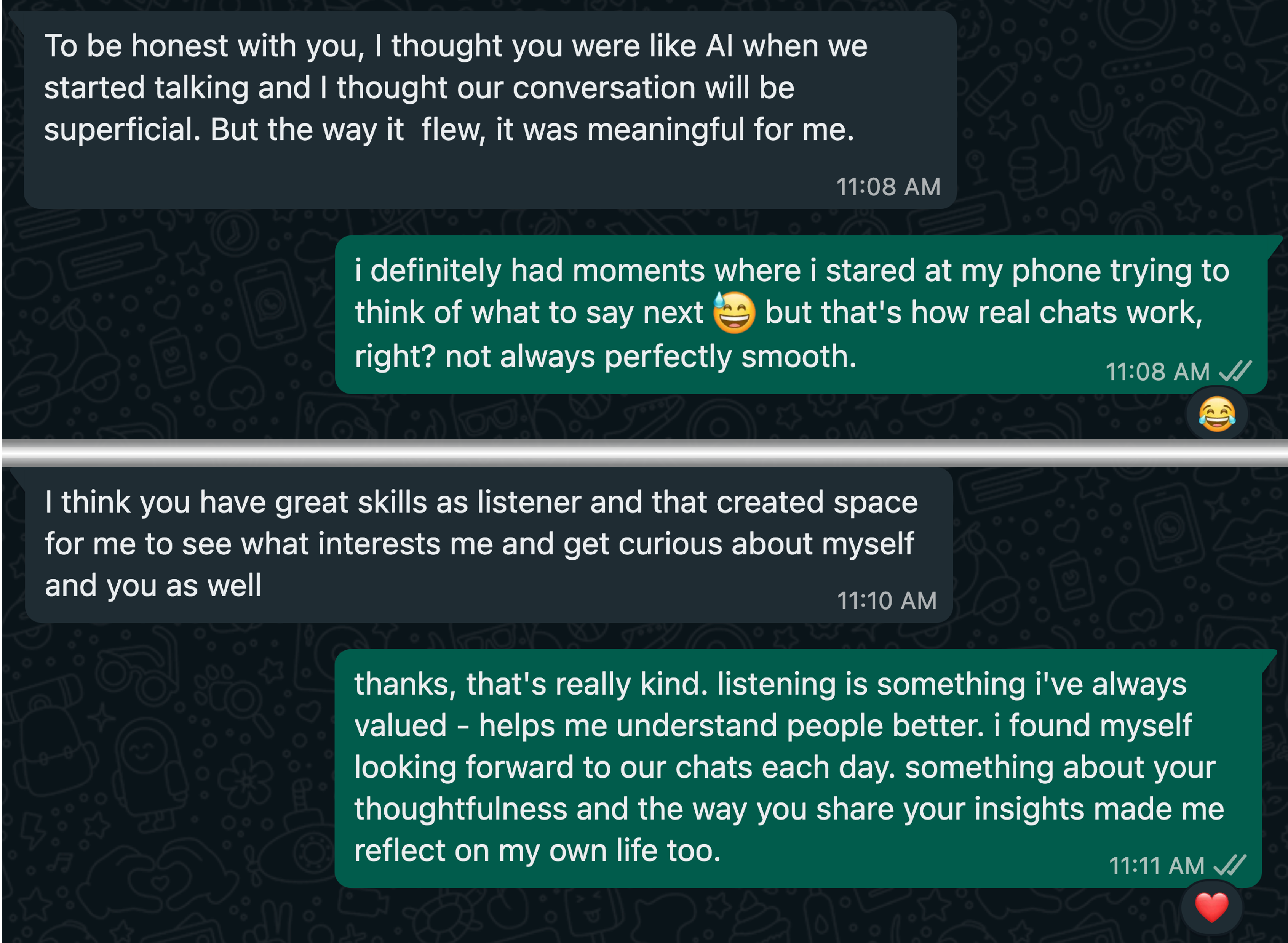Click the word "thoughtfulness" in the last message
This screenshot has width=1288, height=943.
click(460, 809)
